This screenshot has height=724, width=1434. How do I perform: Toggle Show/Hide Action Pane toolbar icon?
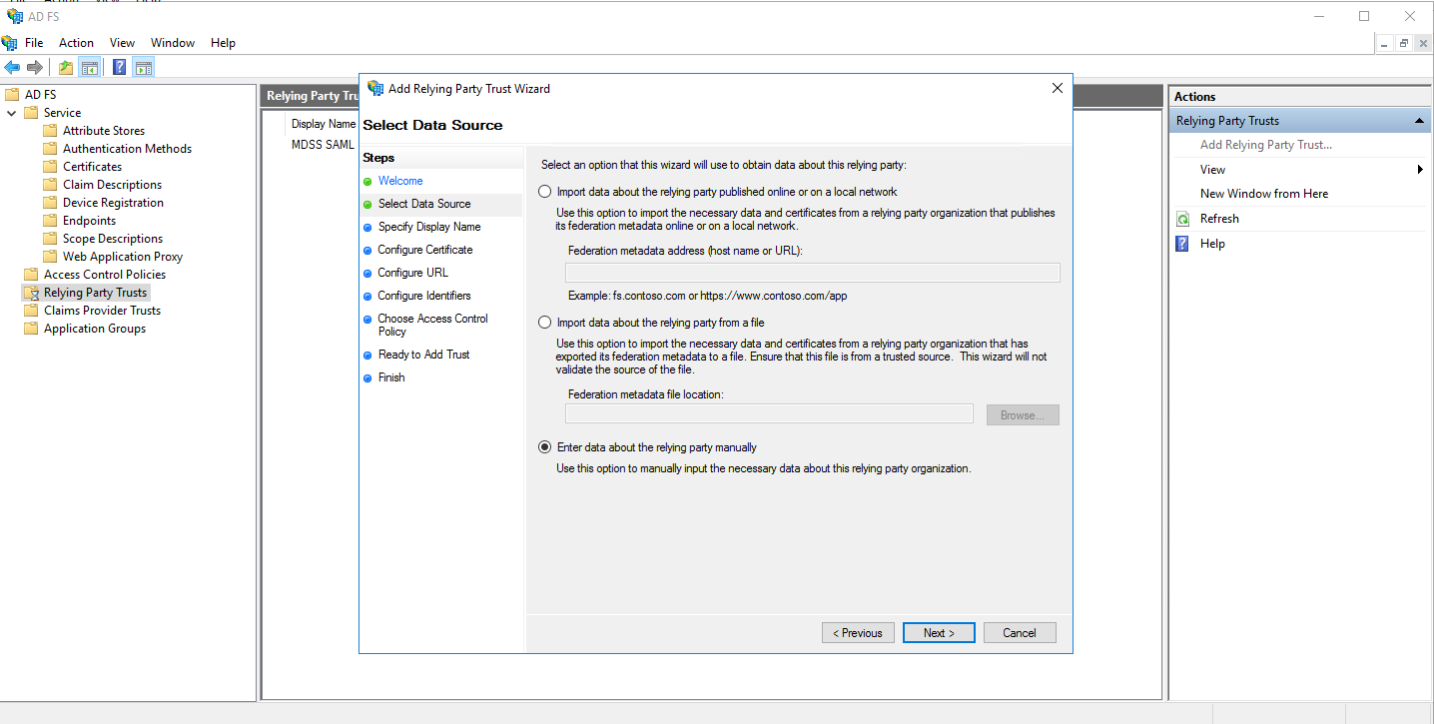tap(143, 68)
